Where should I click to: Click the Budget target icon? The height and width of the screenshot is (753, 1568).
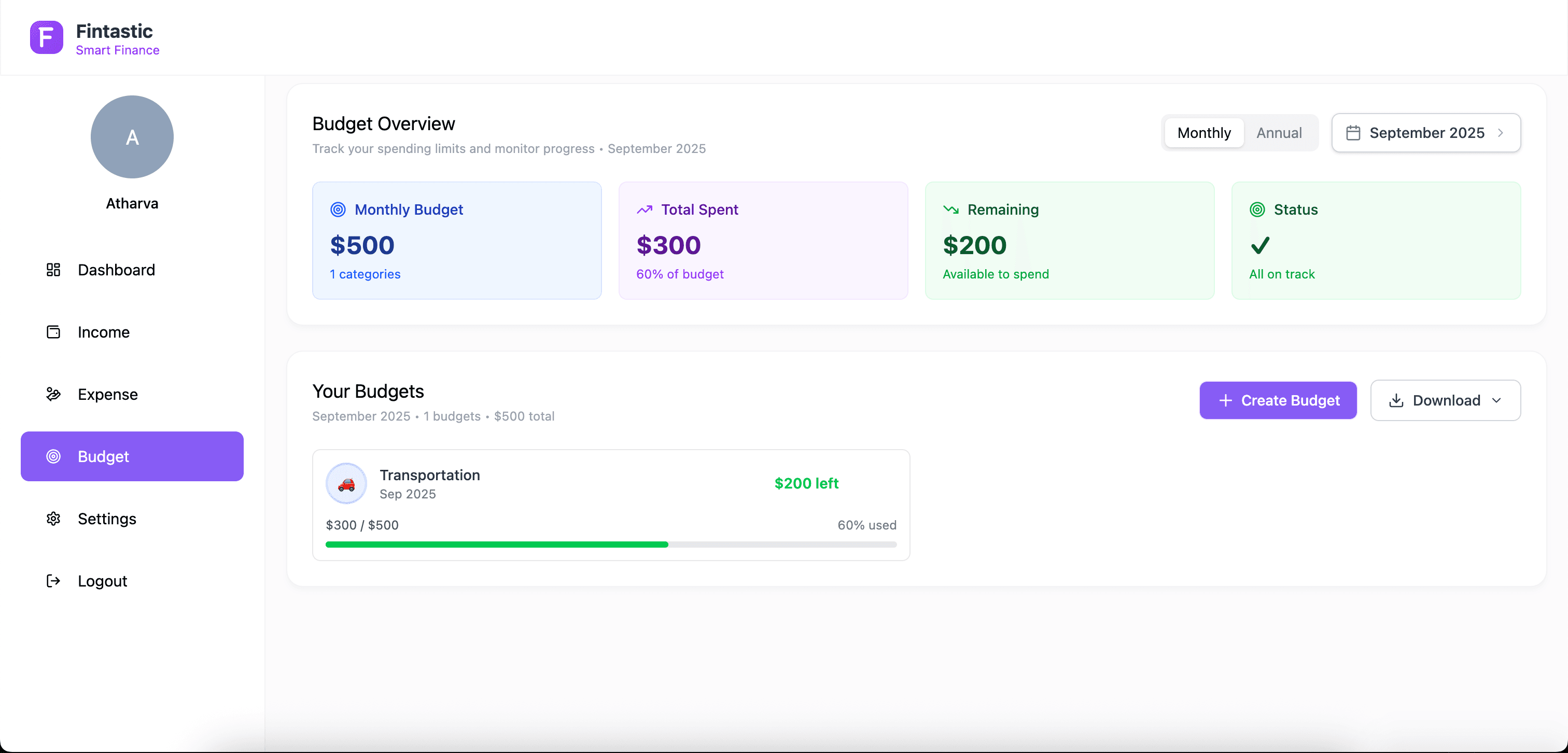[x=53, y=456]
